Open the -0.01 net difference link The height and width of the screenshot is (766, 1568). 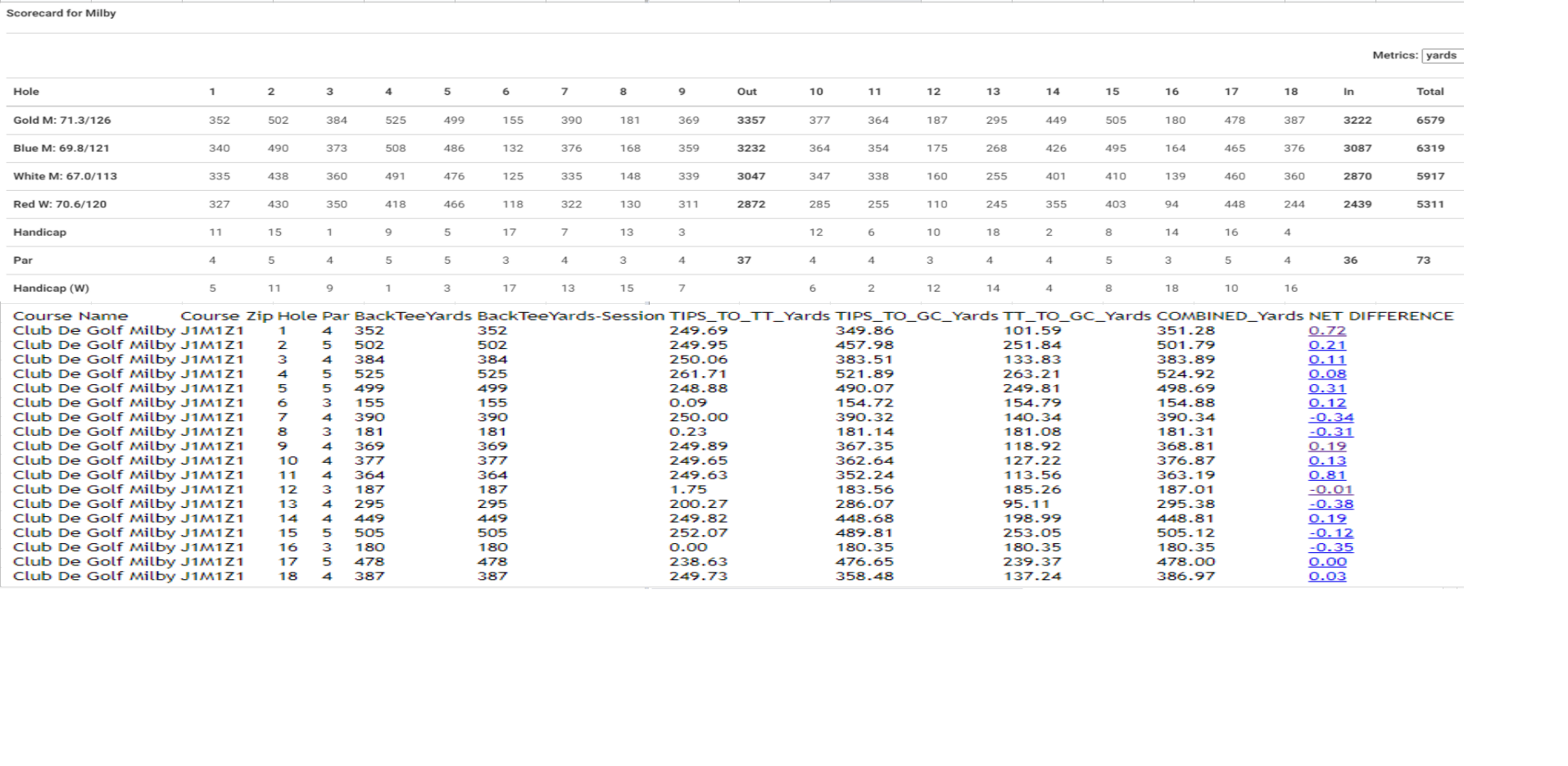(1331, 490)
